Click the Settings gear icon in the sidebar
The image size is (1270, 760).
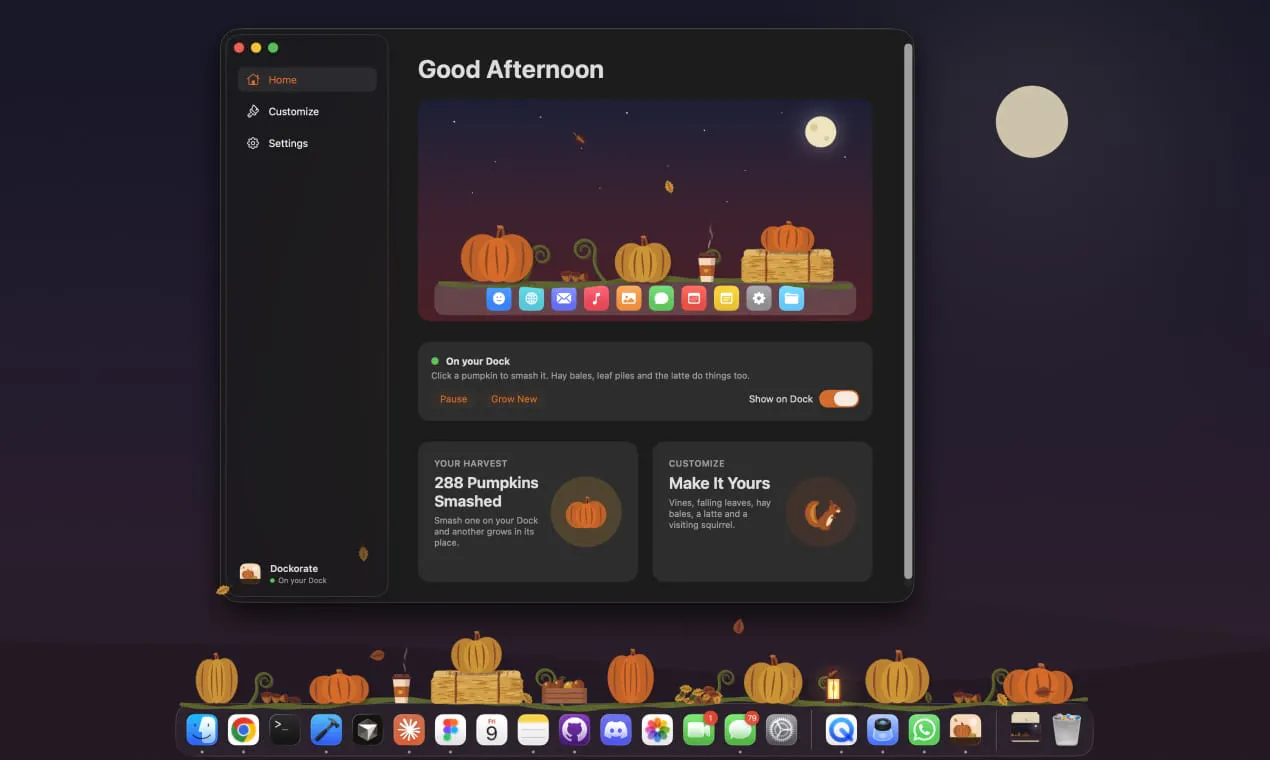tap(253, 143)
